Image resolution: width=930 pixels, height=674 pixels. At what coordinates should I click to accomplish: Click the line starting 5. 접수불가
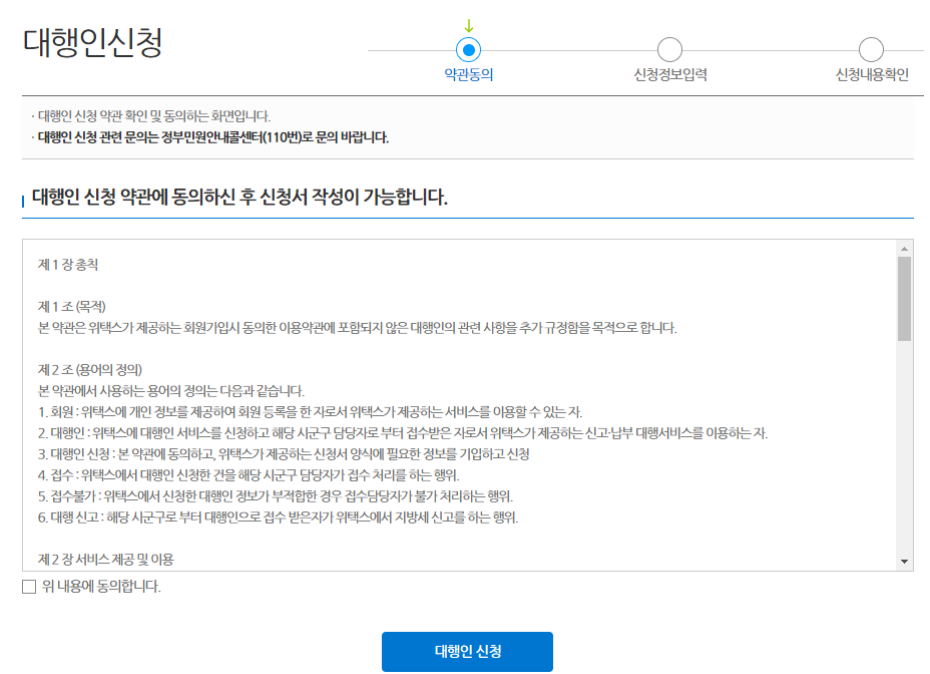click(x=275, y=497)
